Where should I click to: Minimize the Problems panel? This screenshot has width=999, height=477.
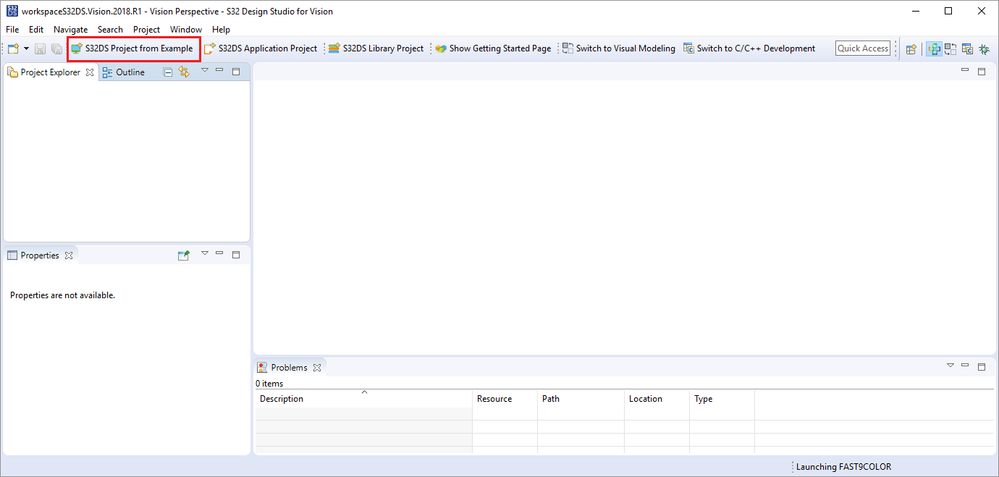point(965,366)
